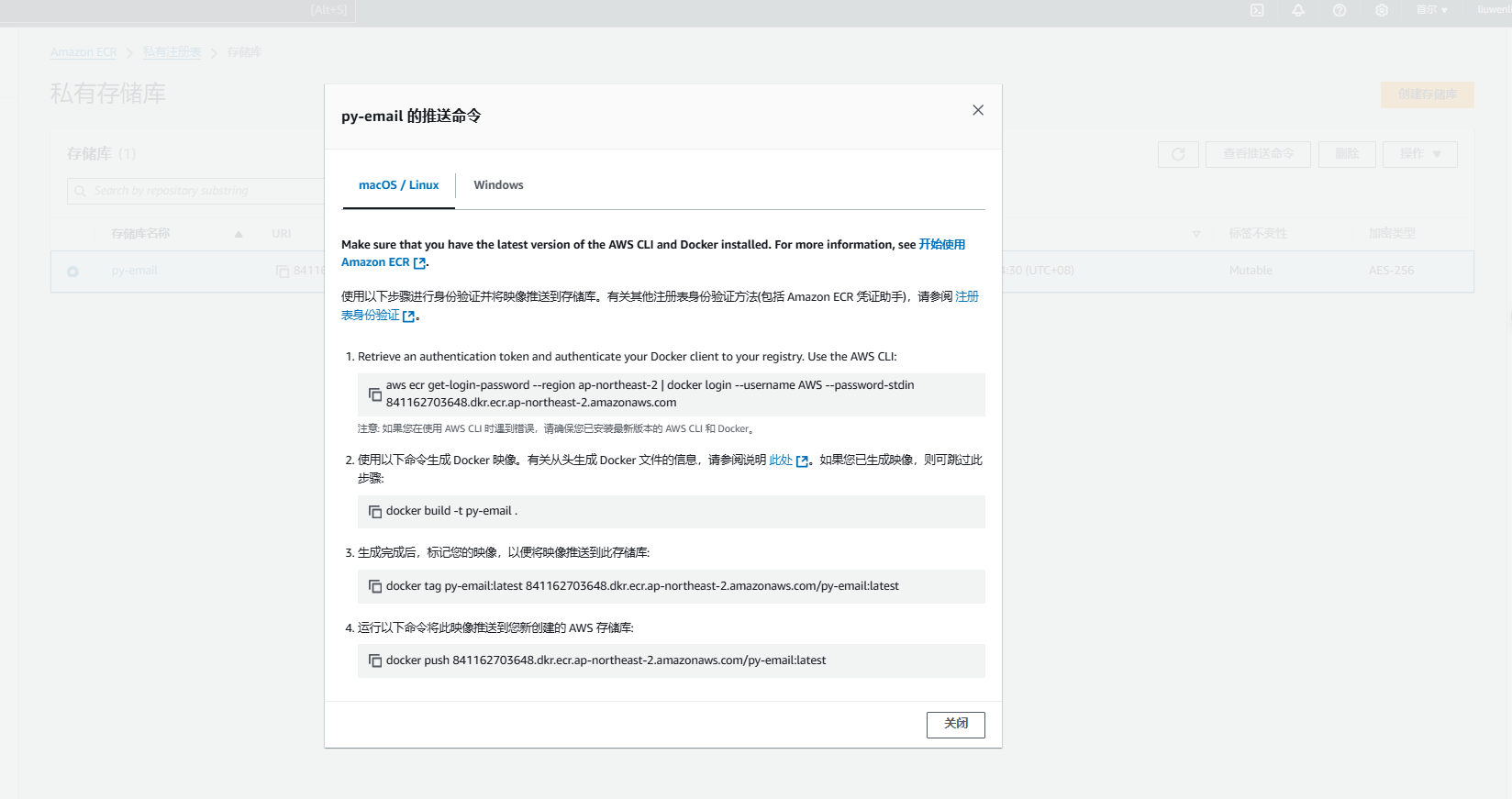Select the macOS / Linux tab
The width and height of the screenshot is (1512, 799).
coord(398,185)
